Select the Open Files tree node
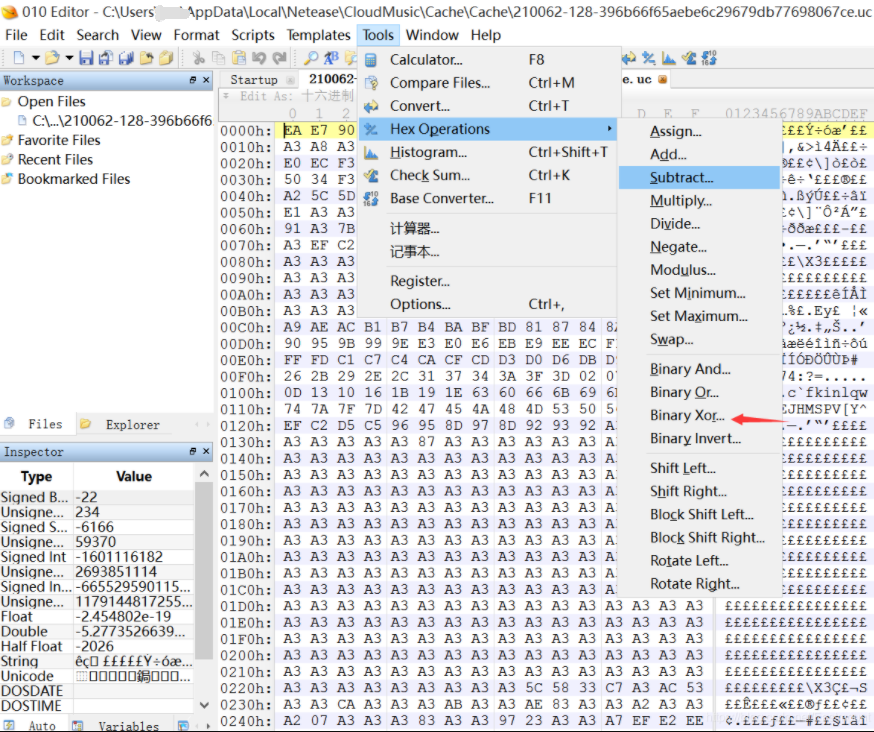874x732 pixels. pos(51,101)
